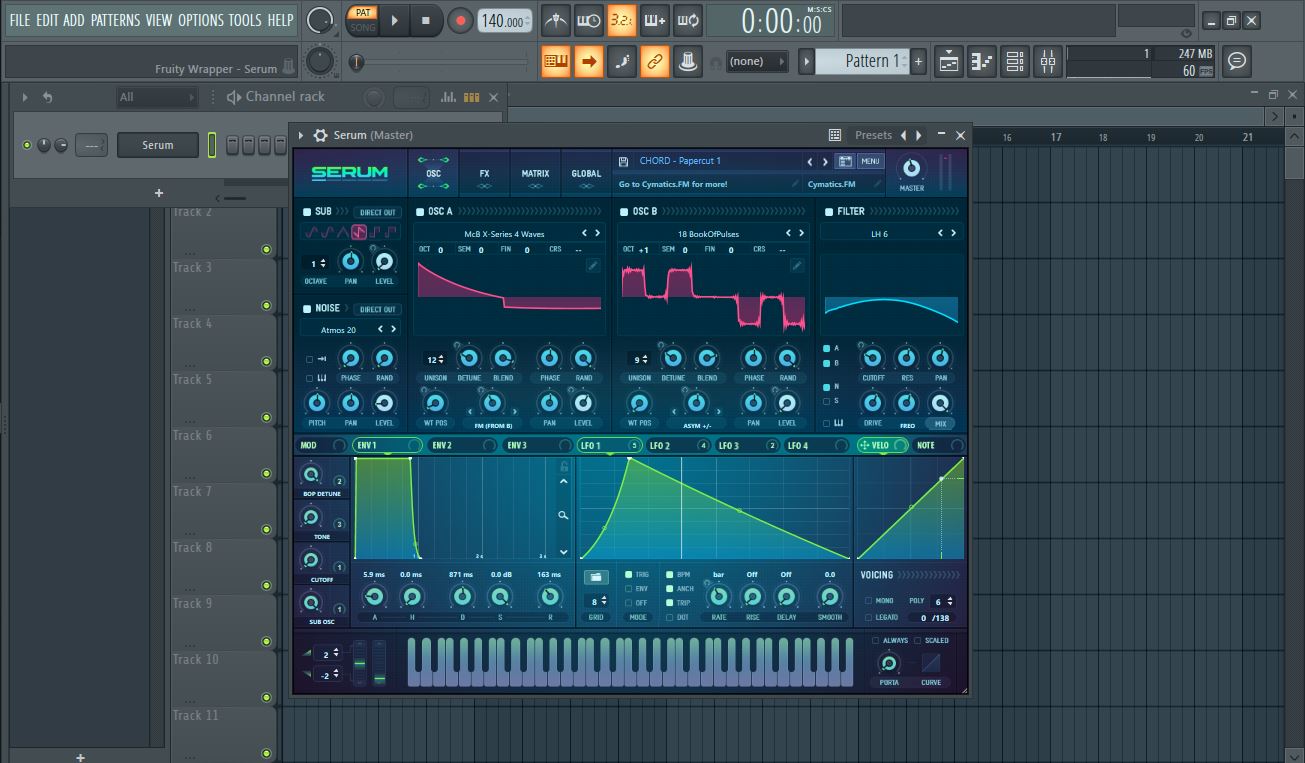The height and width of the screenshot is (763, 1305).
Task: Enable the LEGATO checkbox
Action: pyautogui.click(x=868, y=618)
